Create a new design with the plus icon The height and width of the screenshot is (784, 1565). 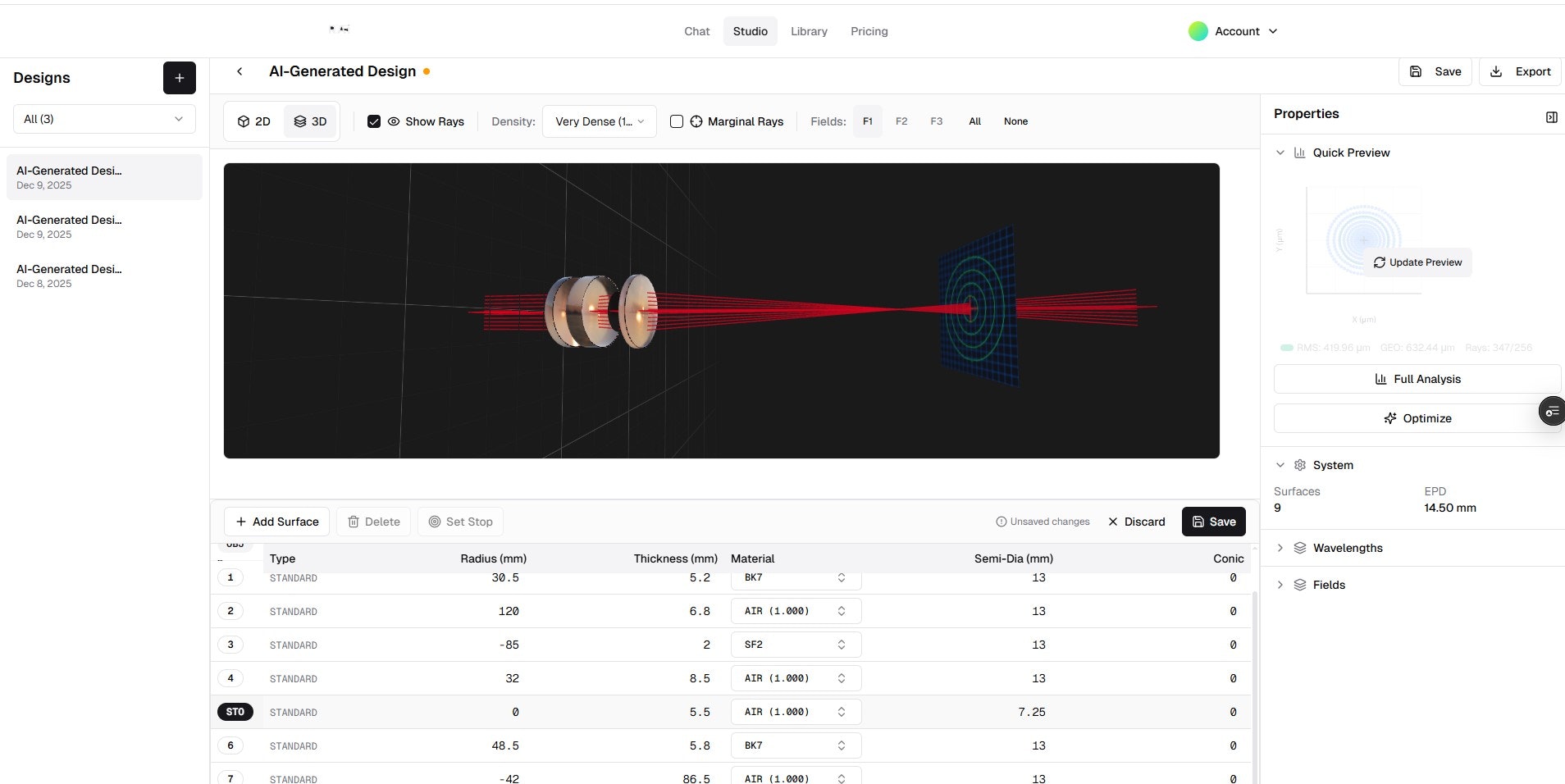point(180,78)
